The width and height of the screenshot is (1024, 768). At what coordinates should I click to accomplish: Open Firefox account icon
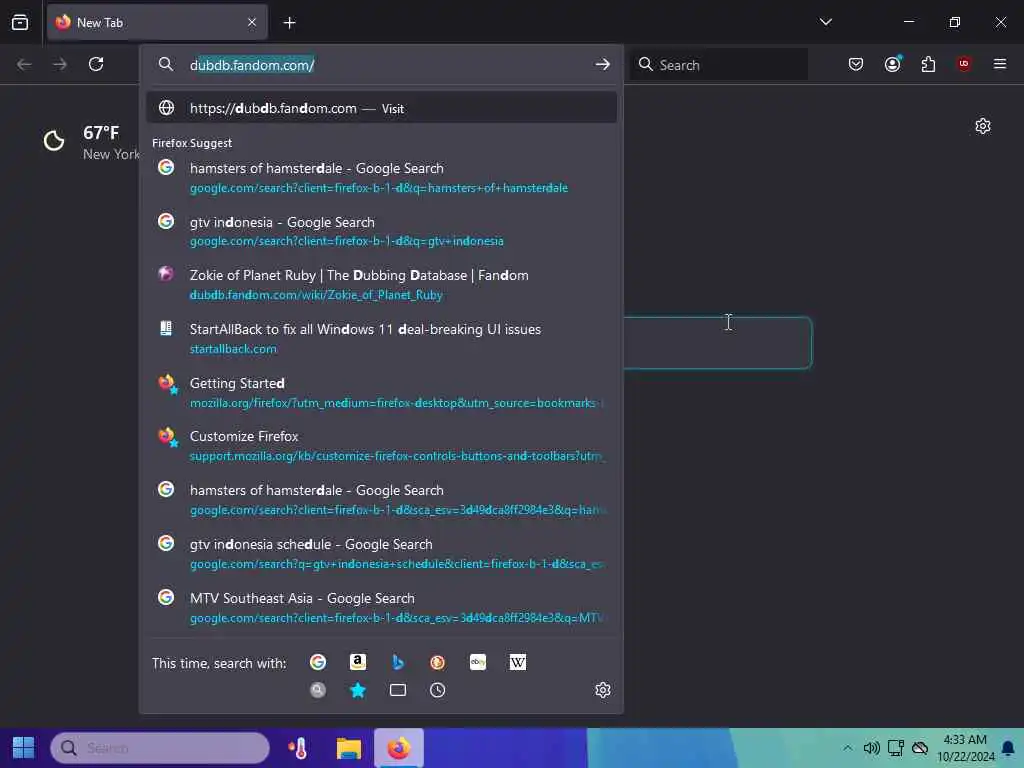click(892, 64)
